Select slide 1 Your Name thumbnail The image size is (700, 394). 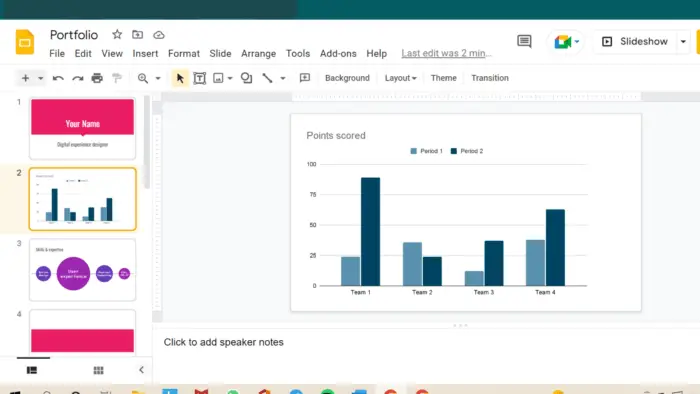(83, 129)
